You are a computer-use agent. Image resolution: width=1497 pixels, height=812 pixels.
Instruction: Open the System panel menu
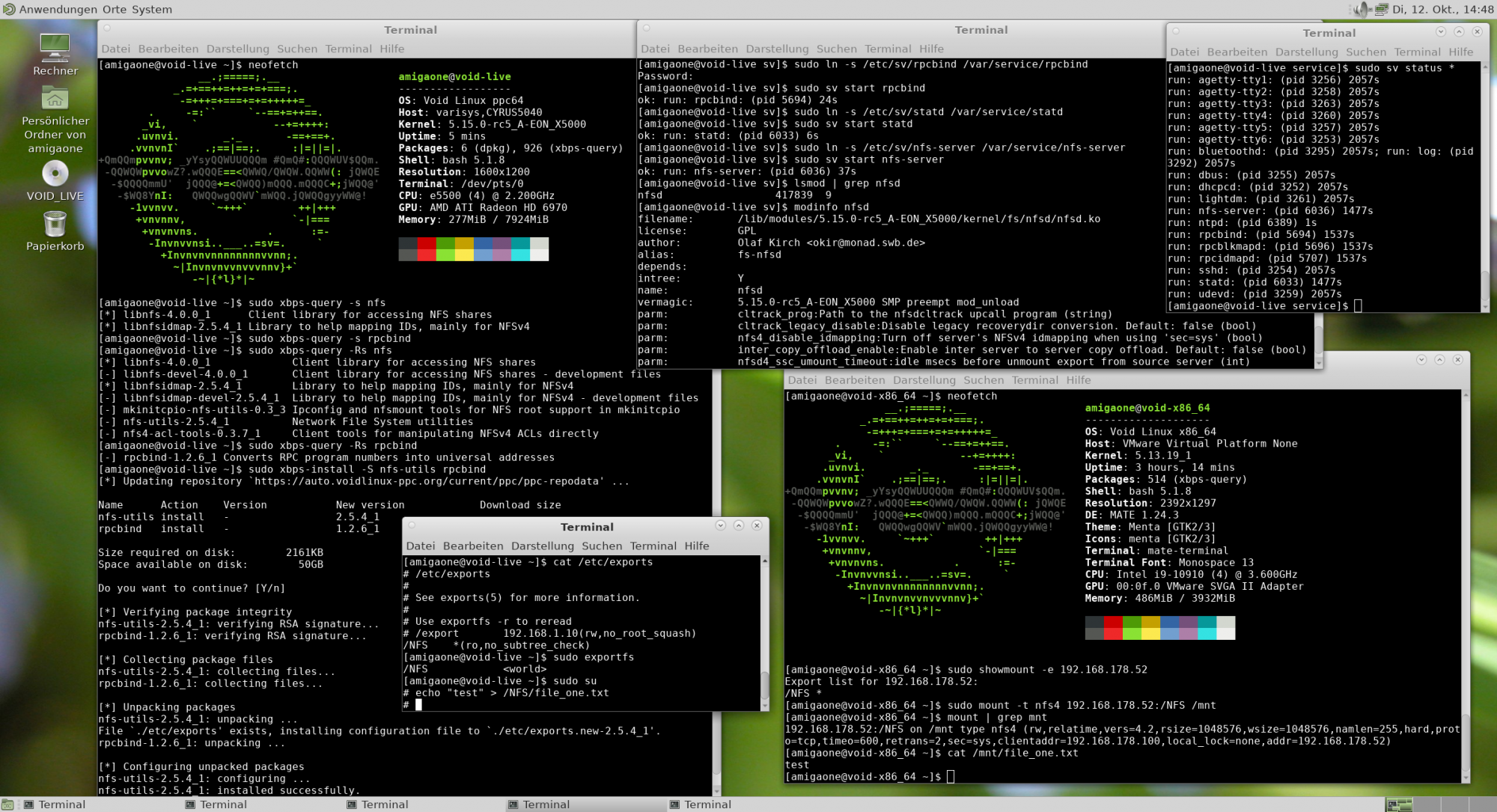(x=152, y=9)
